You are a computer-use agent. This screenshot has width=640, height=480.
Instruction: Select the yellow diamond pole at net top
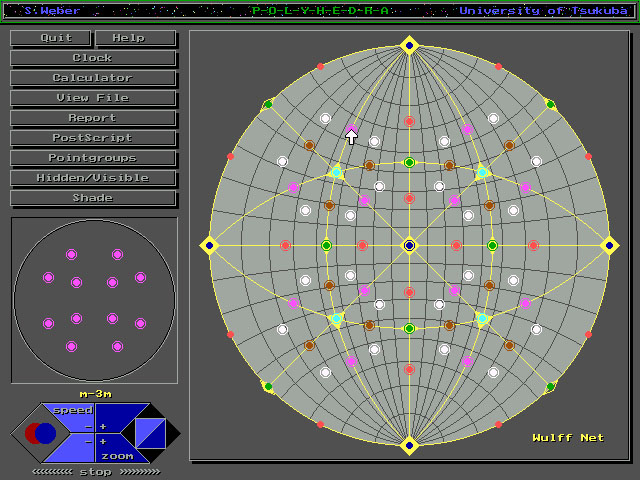click(409, 46)
